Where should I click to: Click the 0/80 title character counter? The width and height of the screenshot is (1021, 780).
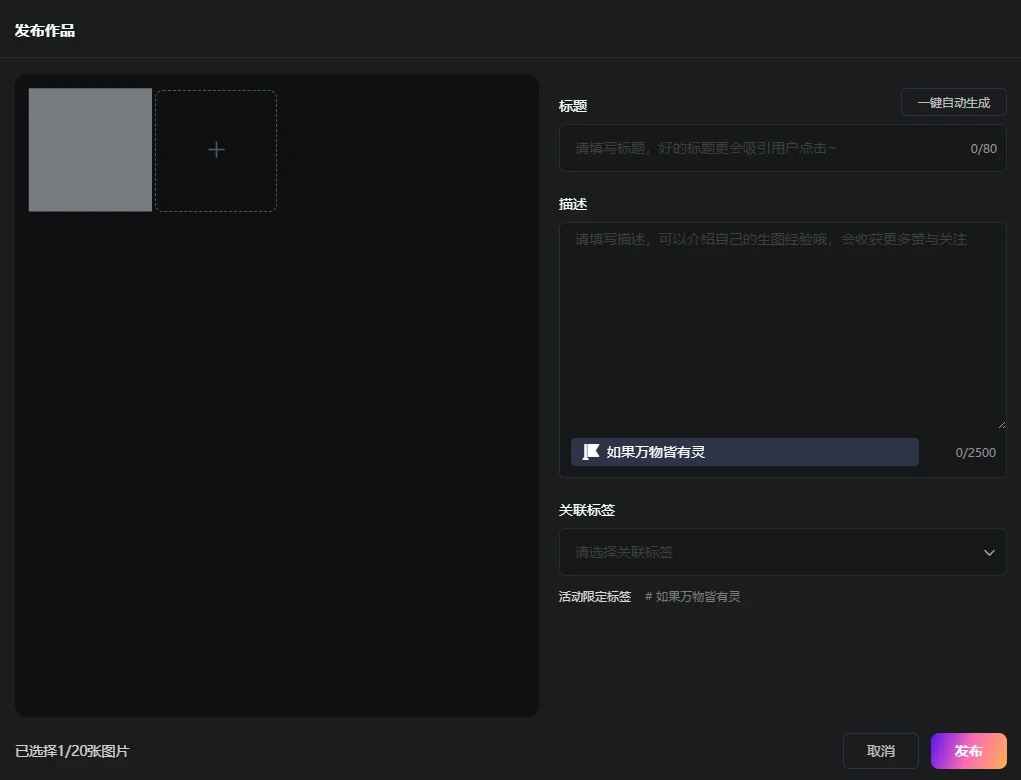pyautogui.click(x=983, y=149)
